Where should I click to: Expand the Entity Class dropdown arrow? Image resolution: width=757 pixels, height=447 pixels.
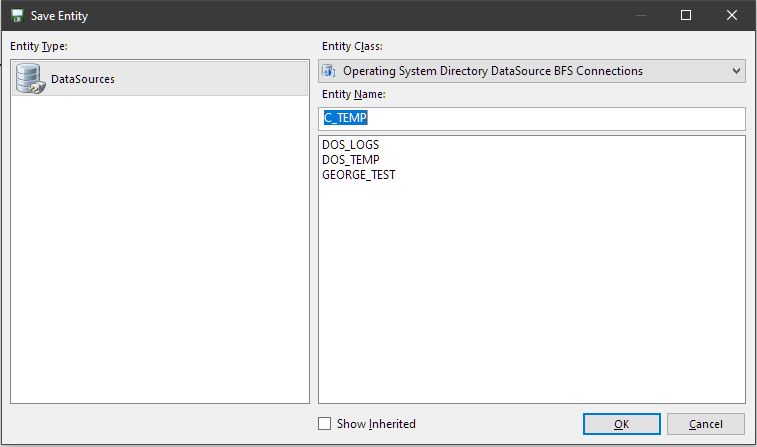pyautogui.click(x=736, y=71)
